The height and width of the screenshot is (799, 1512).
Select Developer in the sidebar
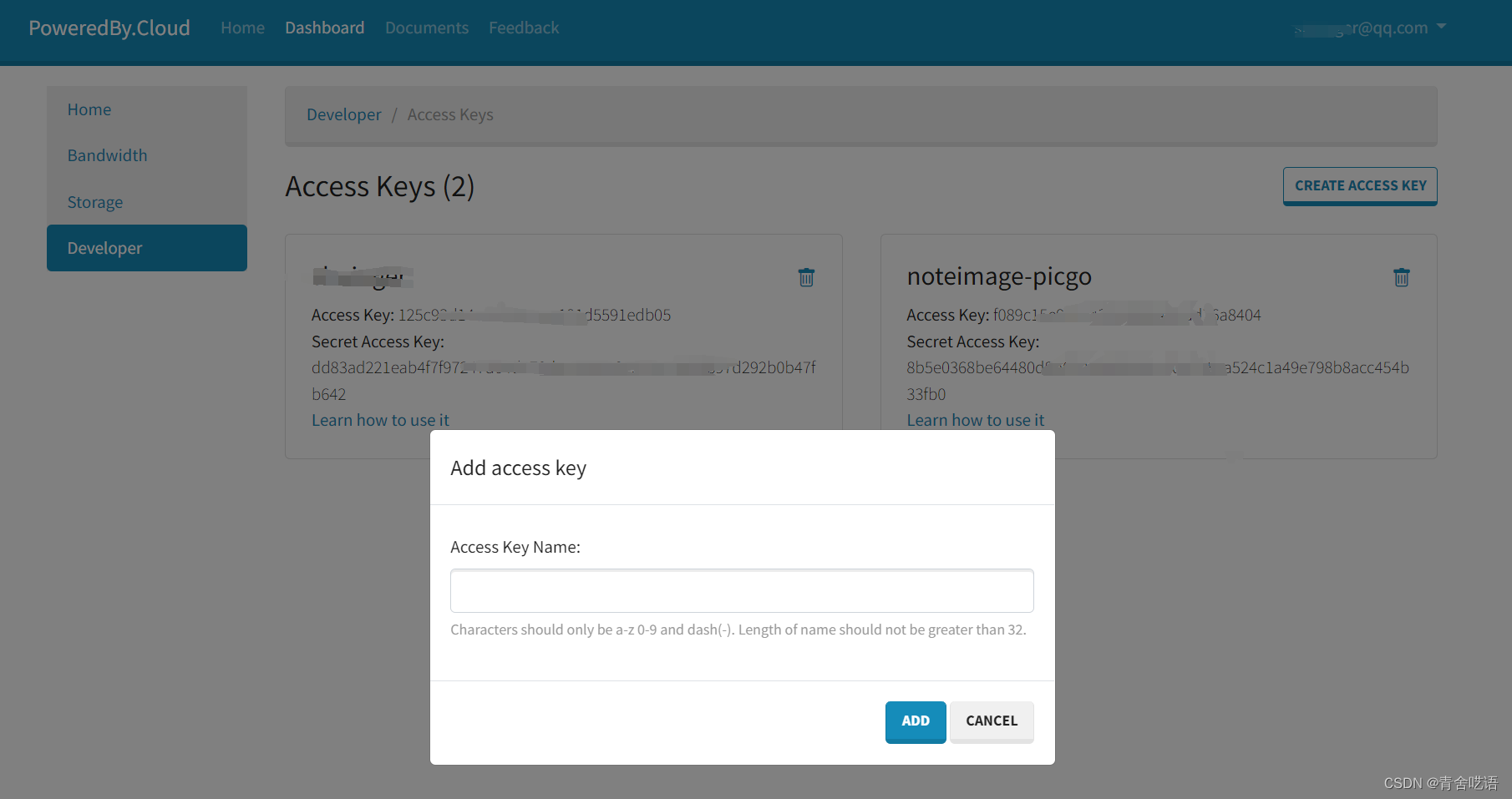104,248
